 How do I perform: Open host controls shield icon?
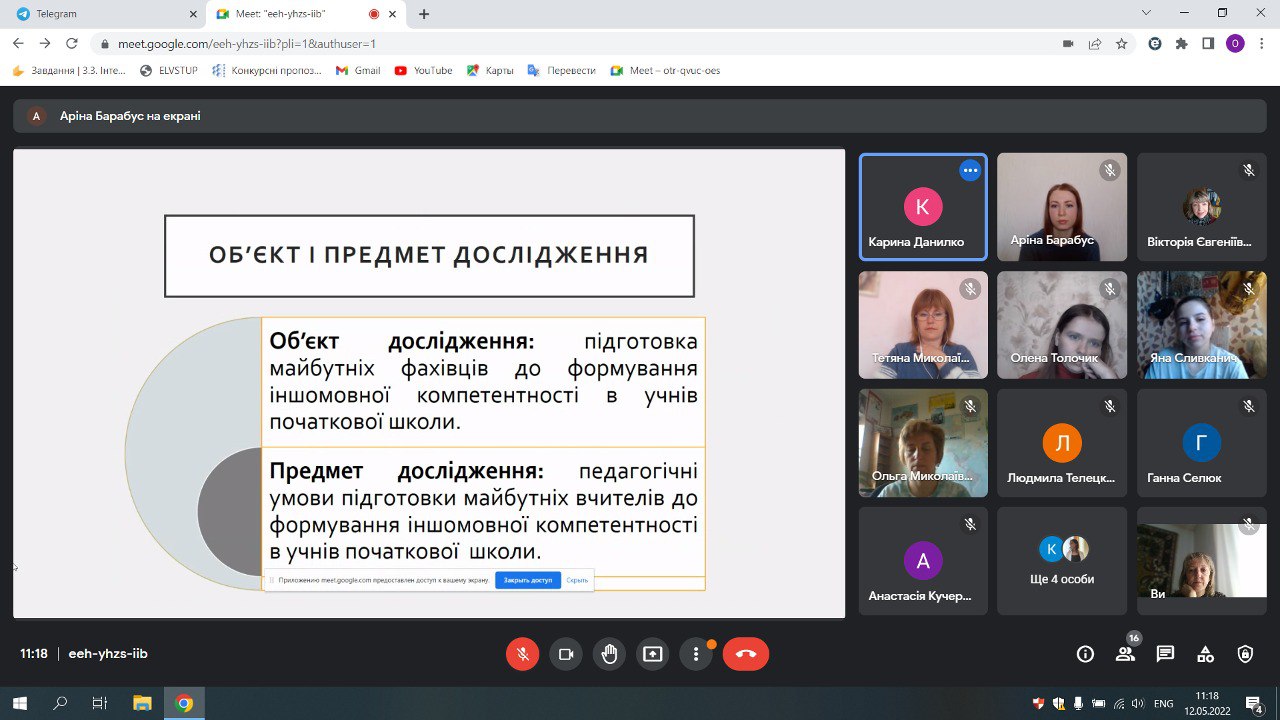coord(1245,653)
